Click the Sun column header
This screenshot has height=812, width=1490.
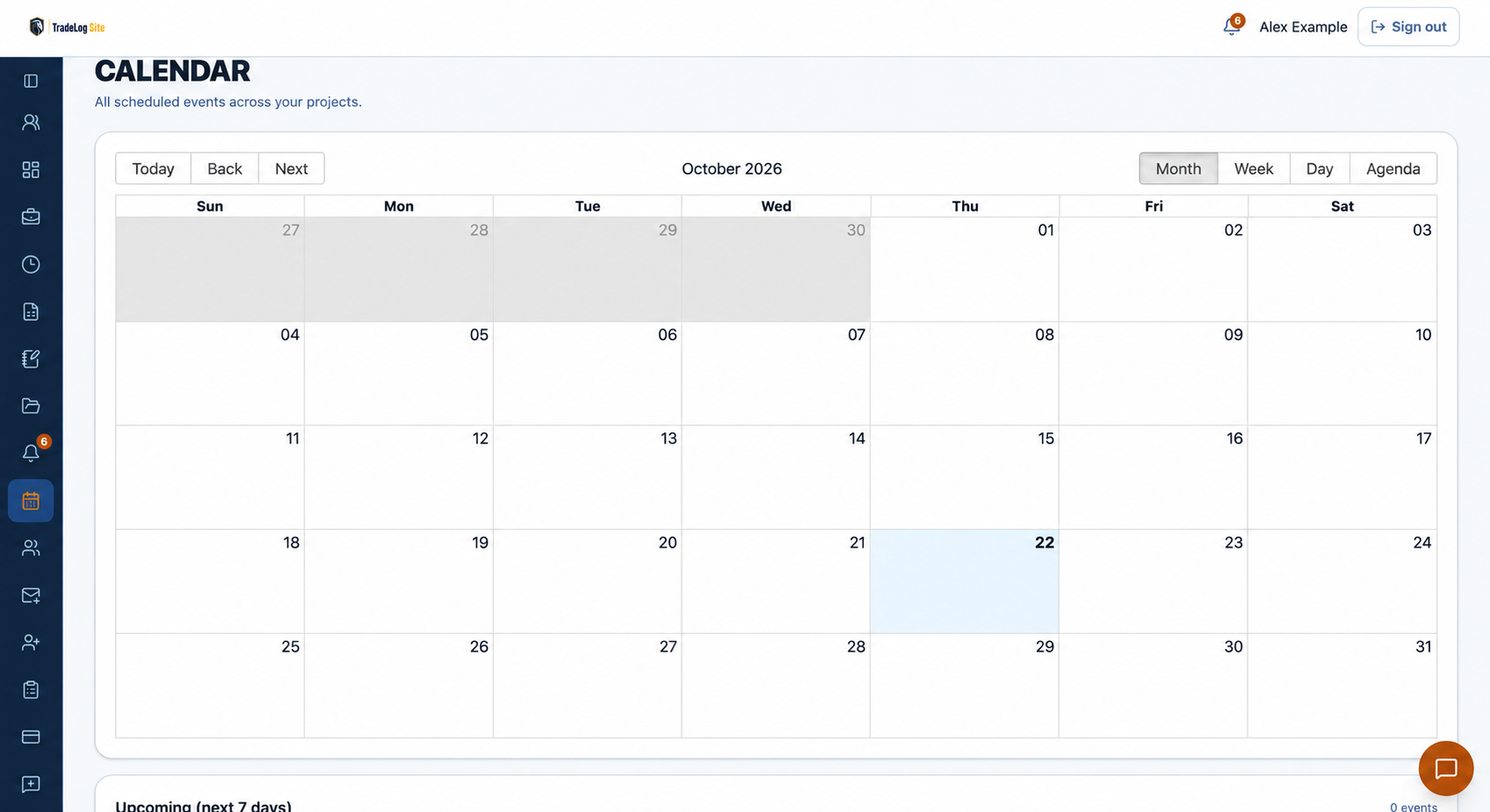pos(210,206)
